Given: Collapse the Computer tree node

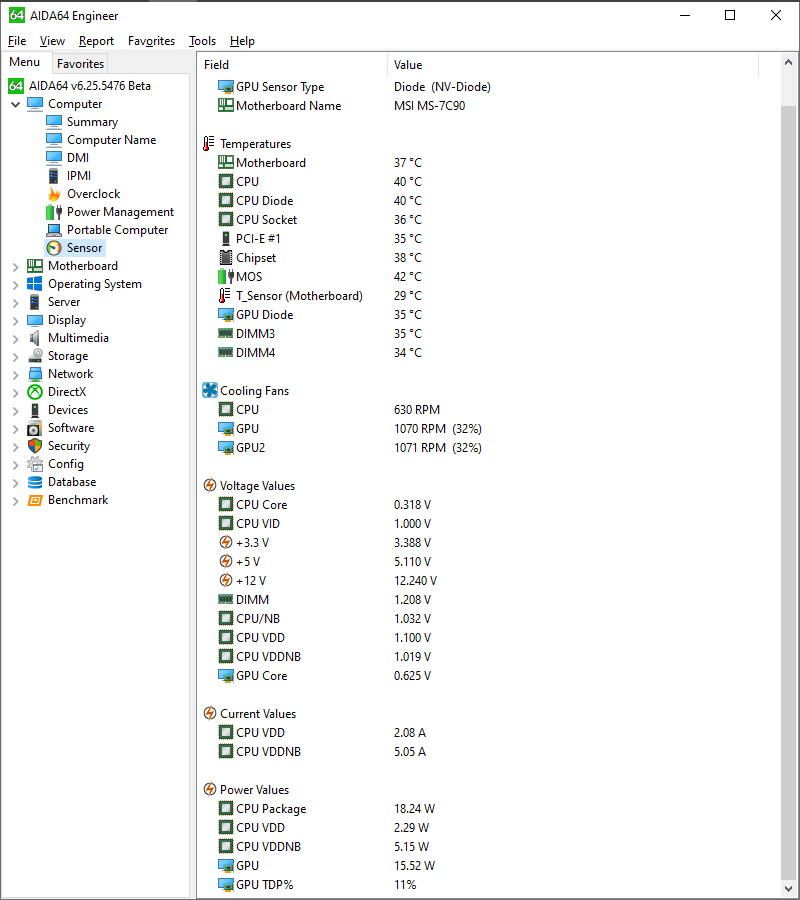Looking at the screenshot, I should tap(15, 104).
